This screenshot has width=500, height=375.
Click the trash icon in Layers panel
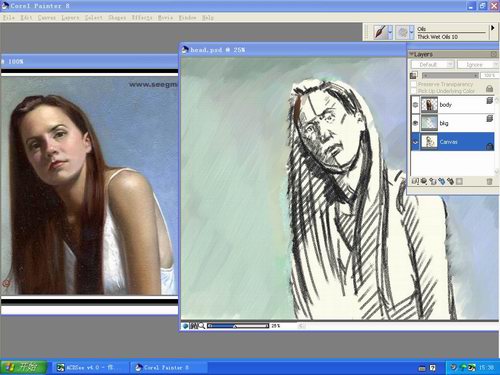[x=489, y=182]
